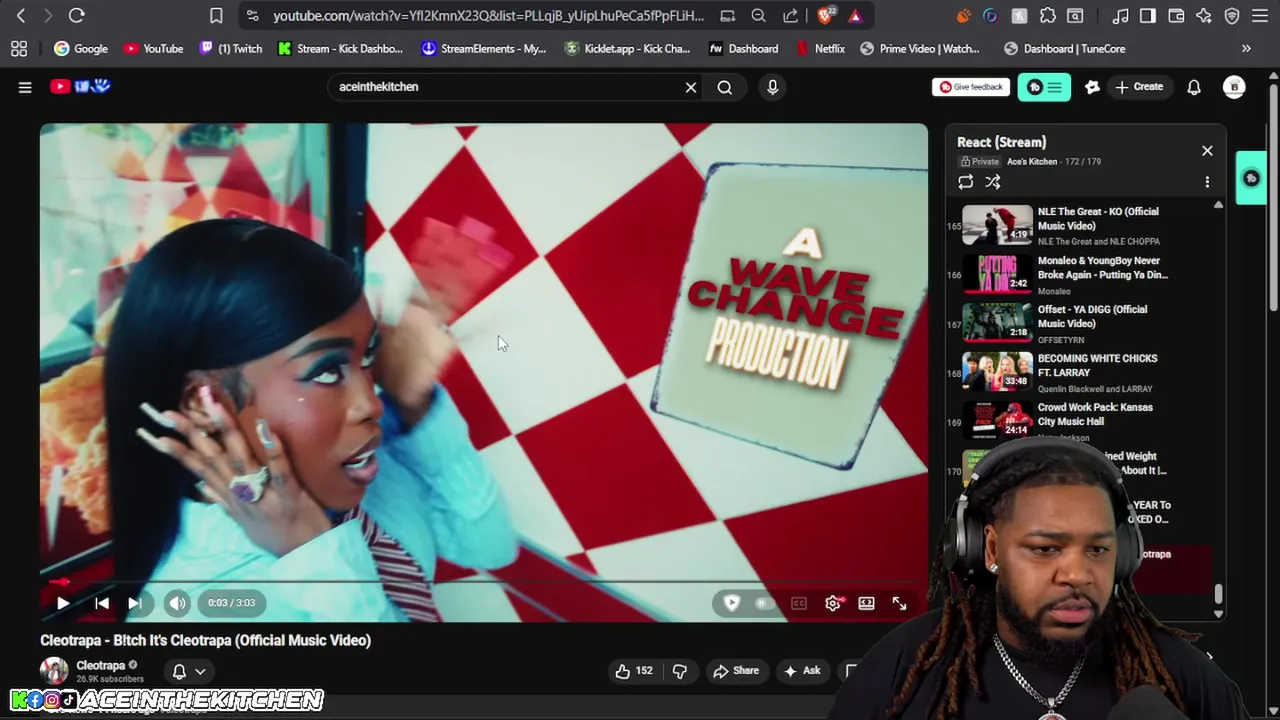Open the (1) Twitch bookmark
1280x720 pixels.
point(231,48)
